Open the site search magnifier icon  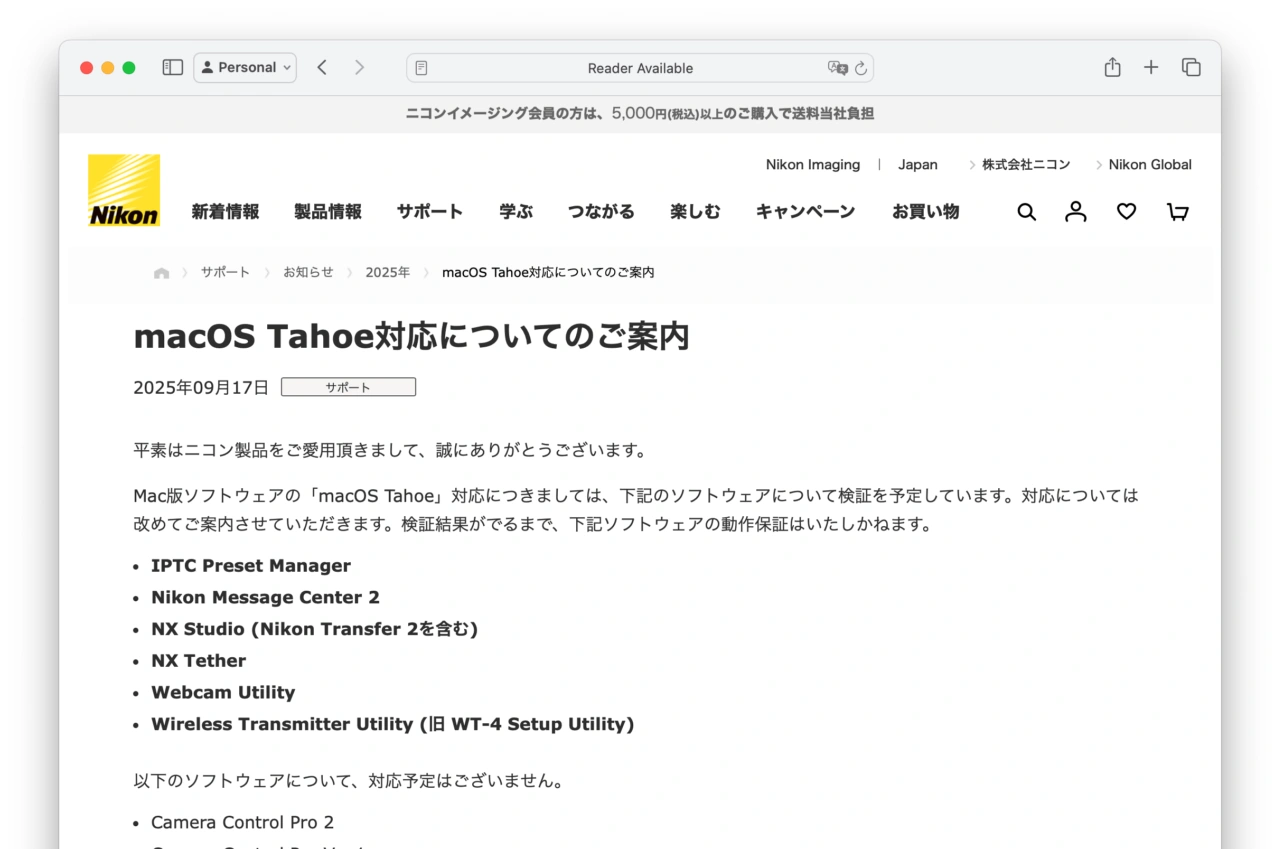point(1026,212)
